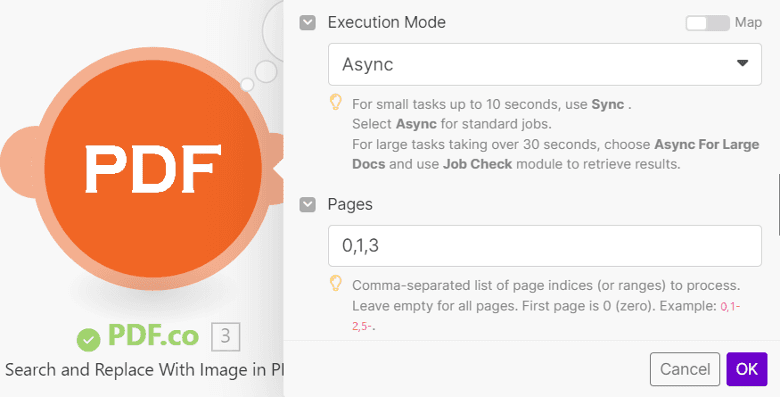The image size is (780, 400).
Task: Click the scrollbar on panel's right edge
Action: click(777, 200)
